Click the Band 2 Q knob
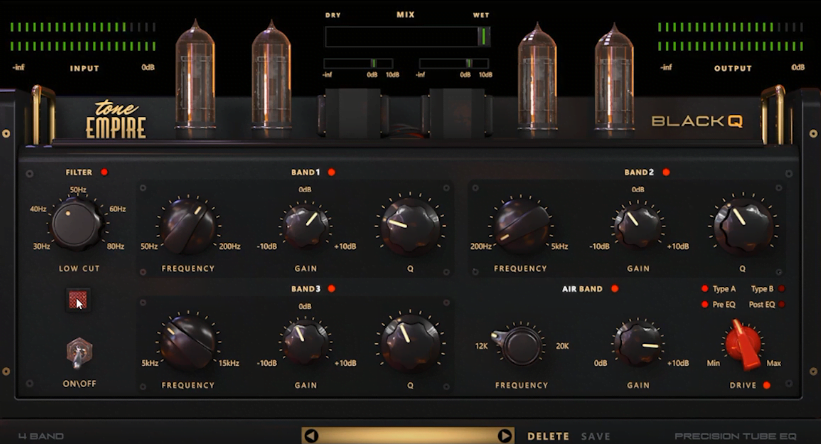 click(x=743, y=226)
